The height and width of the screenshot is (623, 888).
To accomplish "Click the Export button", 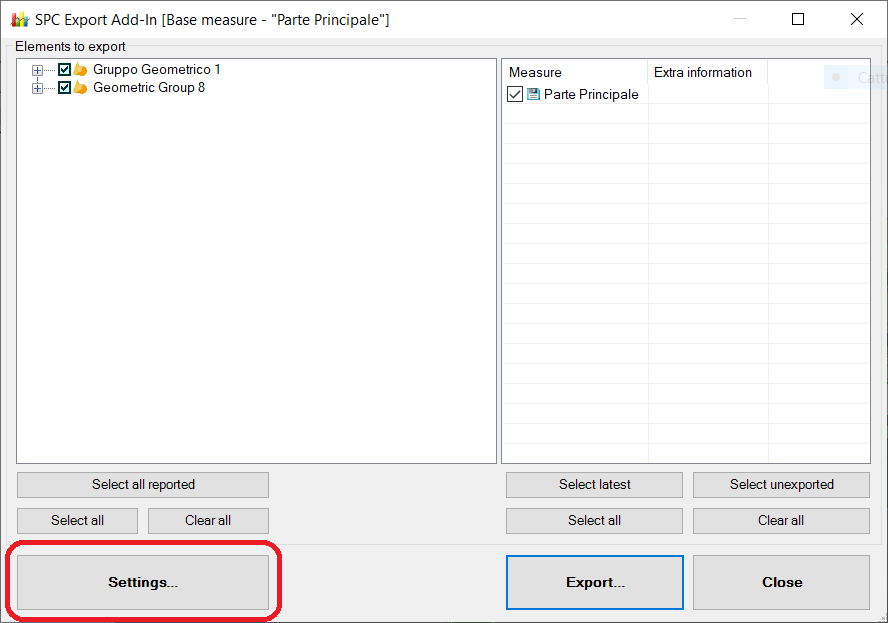I will (x=594, y=582).
